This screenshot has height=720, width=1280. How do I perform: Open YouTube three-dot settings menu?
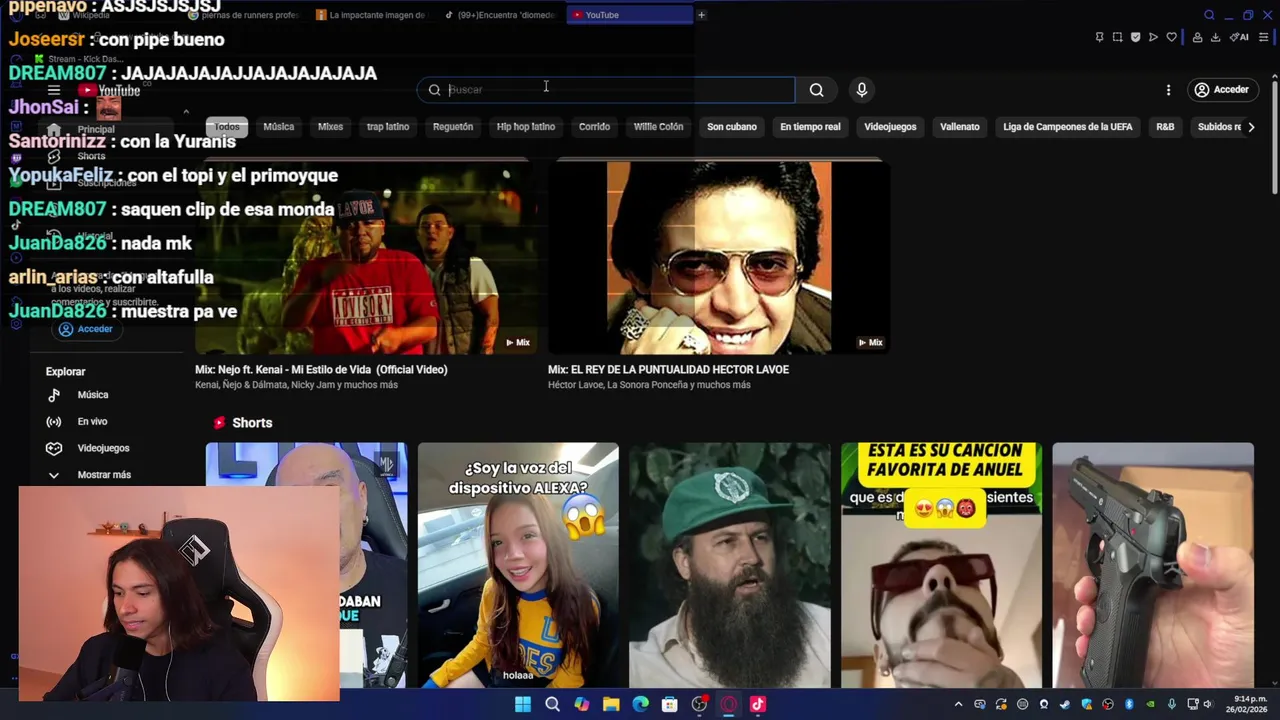tap(1168, 90)
